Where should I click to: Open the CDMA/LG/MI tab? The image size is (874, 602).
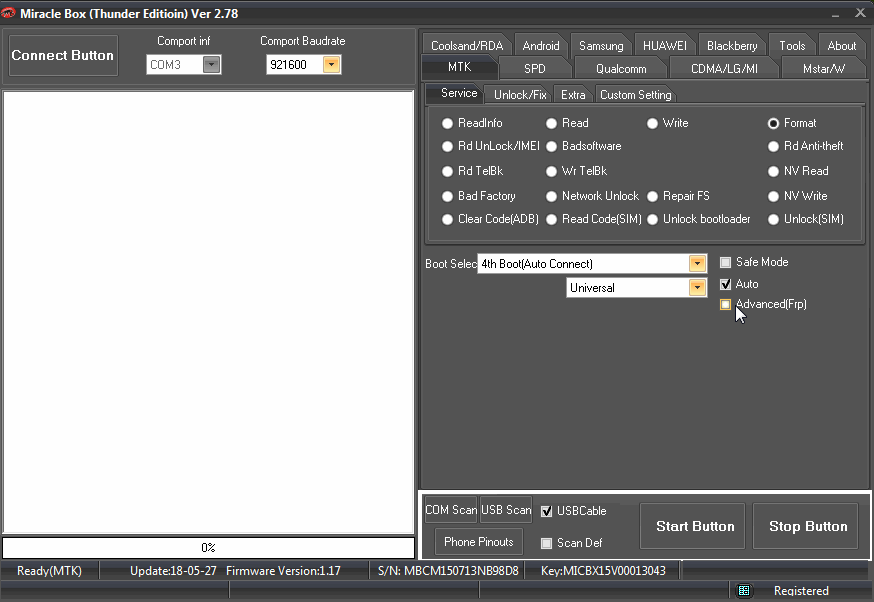(x=724, y=69)
